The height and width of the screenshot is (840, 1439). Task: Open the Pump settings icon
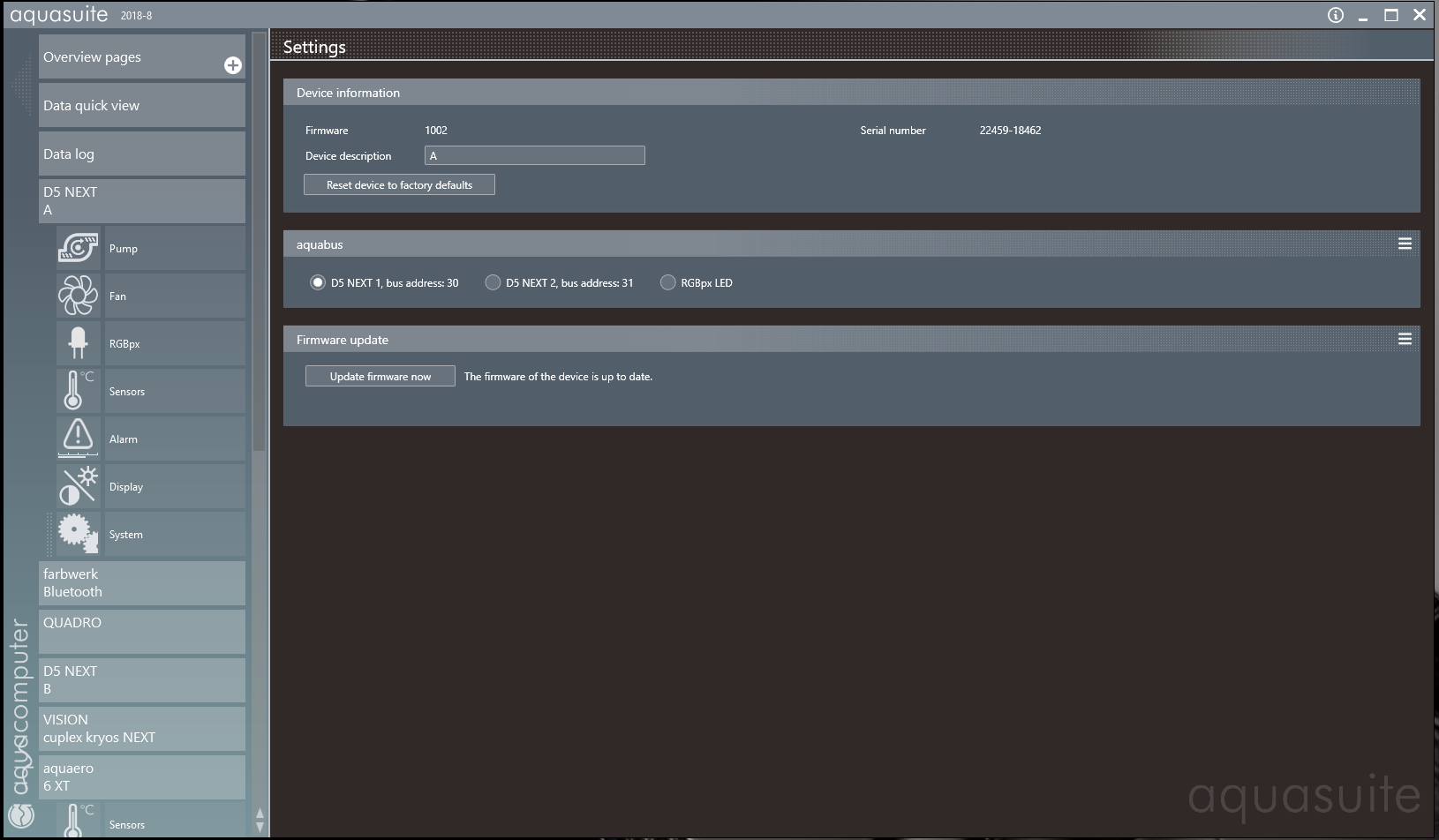[78, 248]
